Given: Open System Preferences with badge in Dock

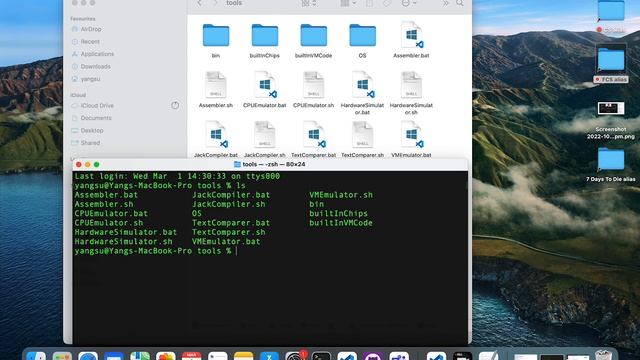Looking at the screenshot, I should (x=295, y=356).
